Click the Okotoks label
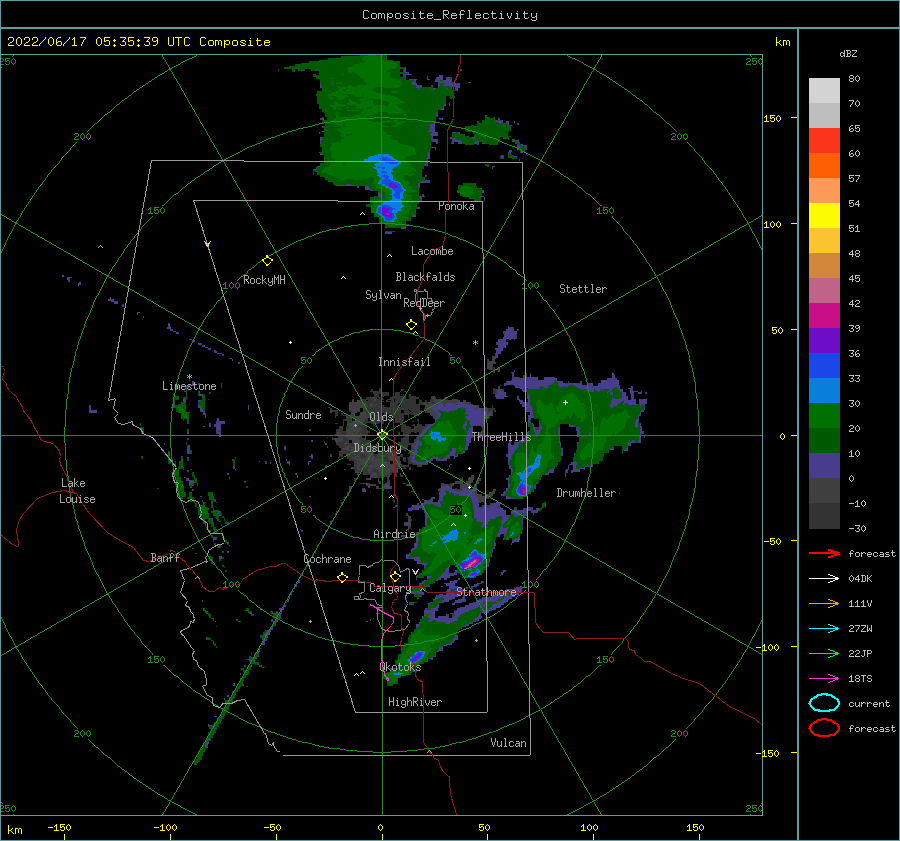 [401, 667]
